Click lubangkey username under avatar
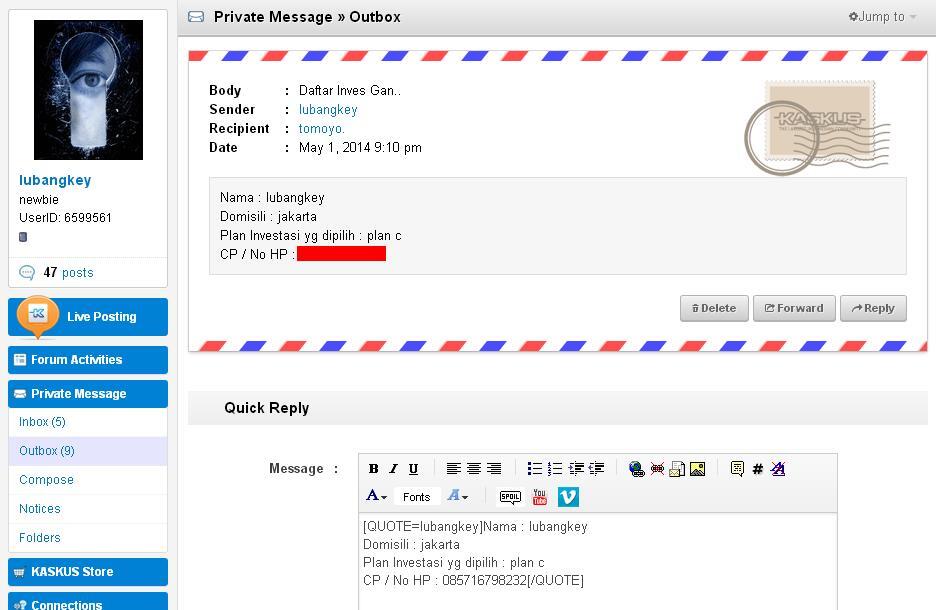The image size is (936, 610). pos(55,180)
